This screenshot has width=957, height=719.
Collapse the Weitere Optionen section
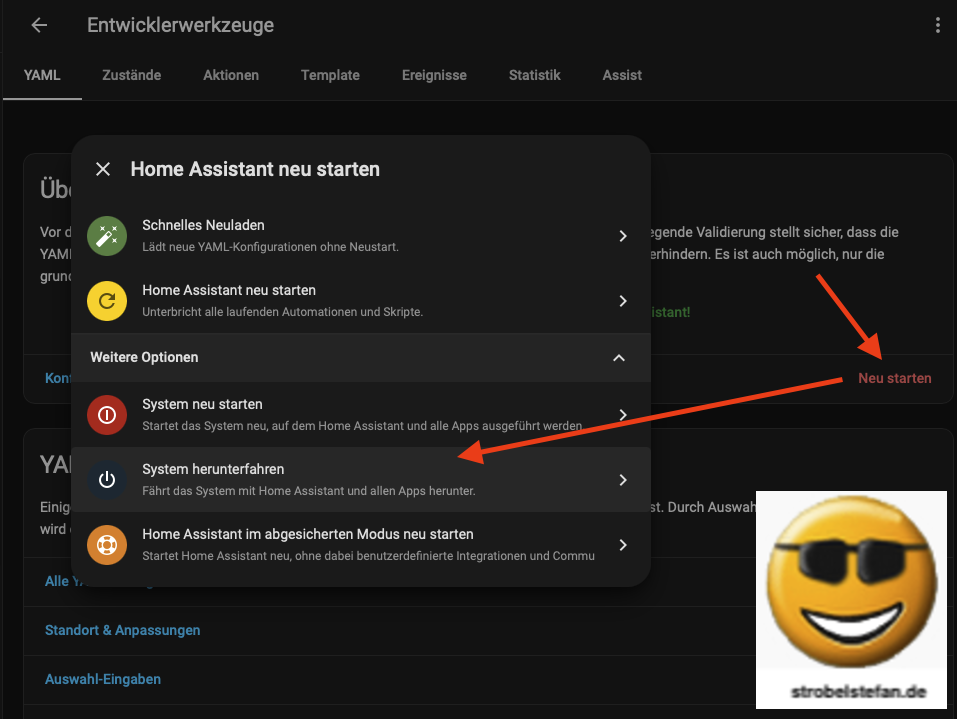click(x=619, y=358)
